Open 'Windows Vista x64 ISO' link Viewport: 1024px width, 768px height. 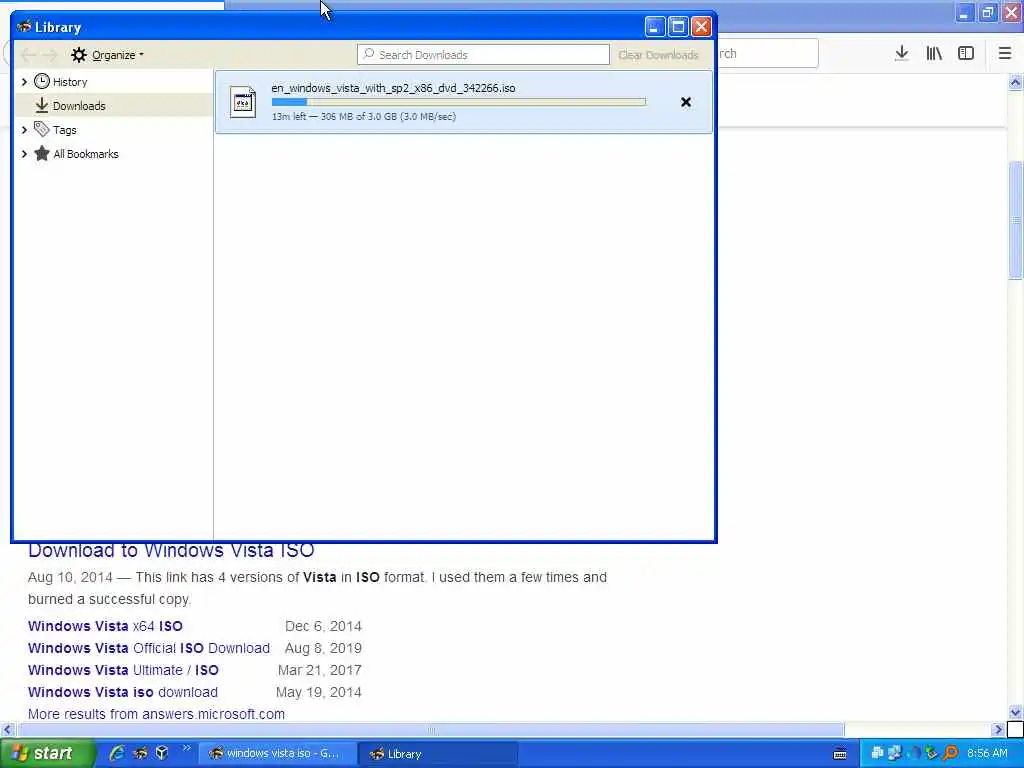click(x=105, y=626)
